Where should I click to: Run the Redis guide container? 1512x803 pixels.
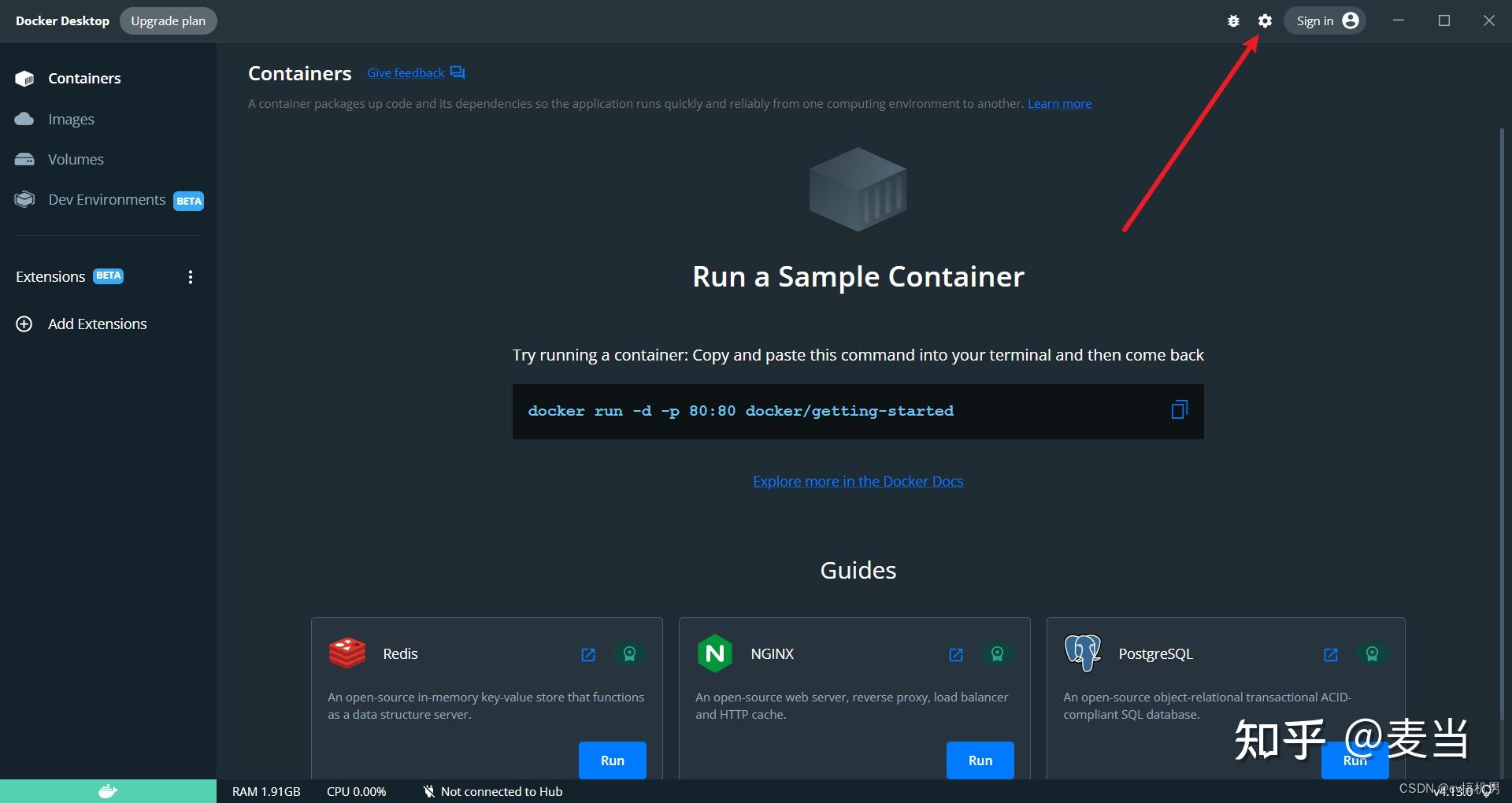point(612,760)
